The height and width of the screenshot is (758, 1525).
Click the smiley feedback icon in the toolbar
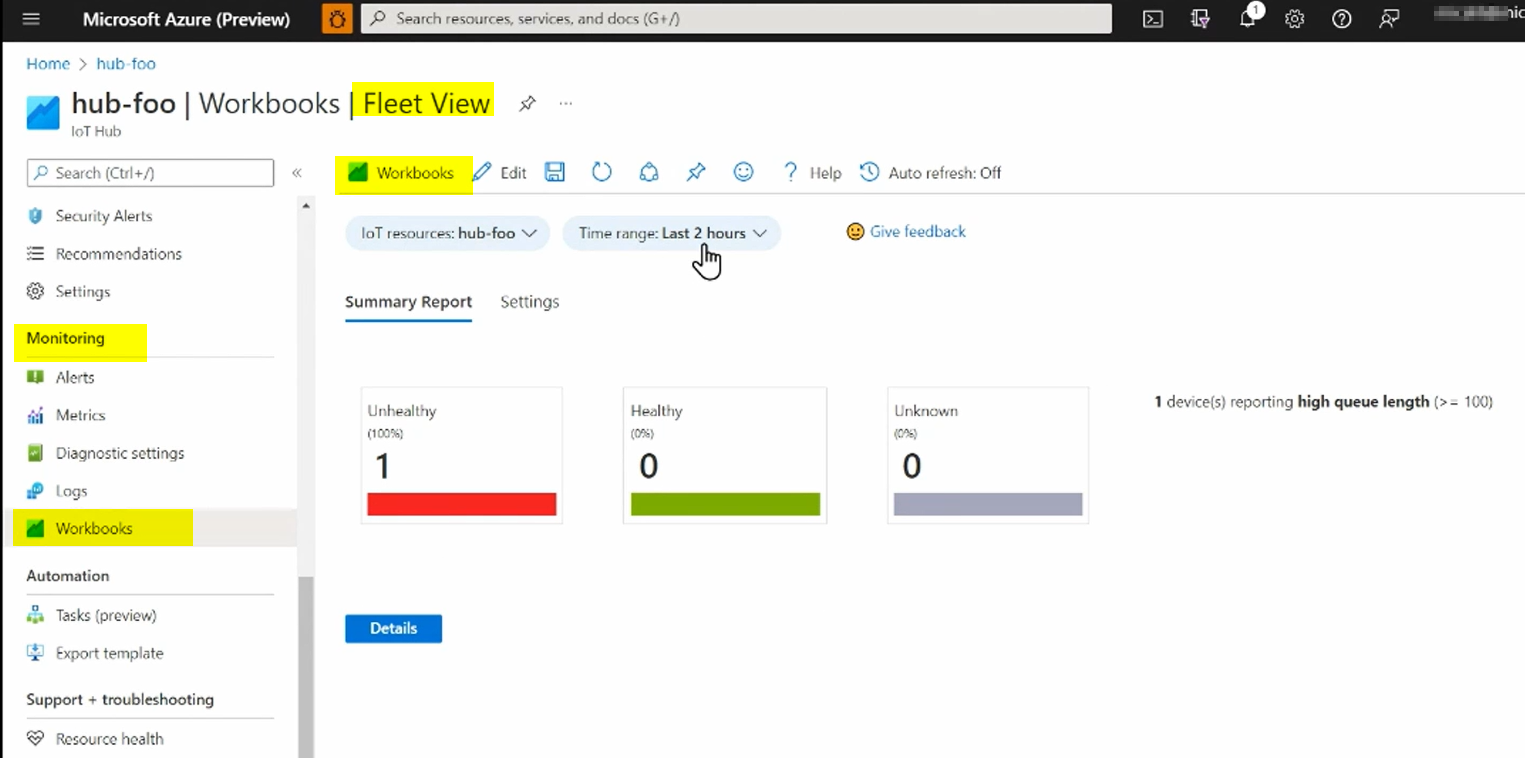pos(743,172)
